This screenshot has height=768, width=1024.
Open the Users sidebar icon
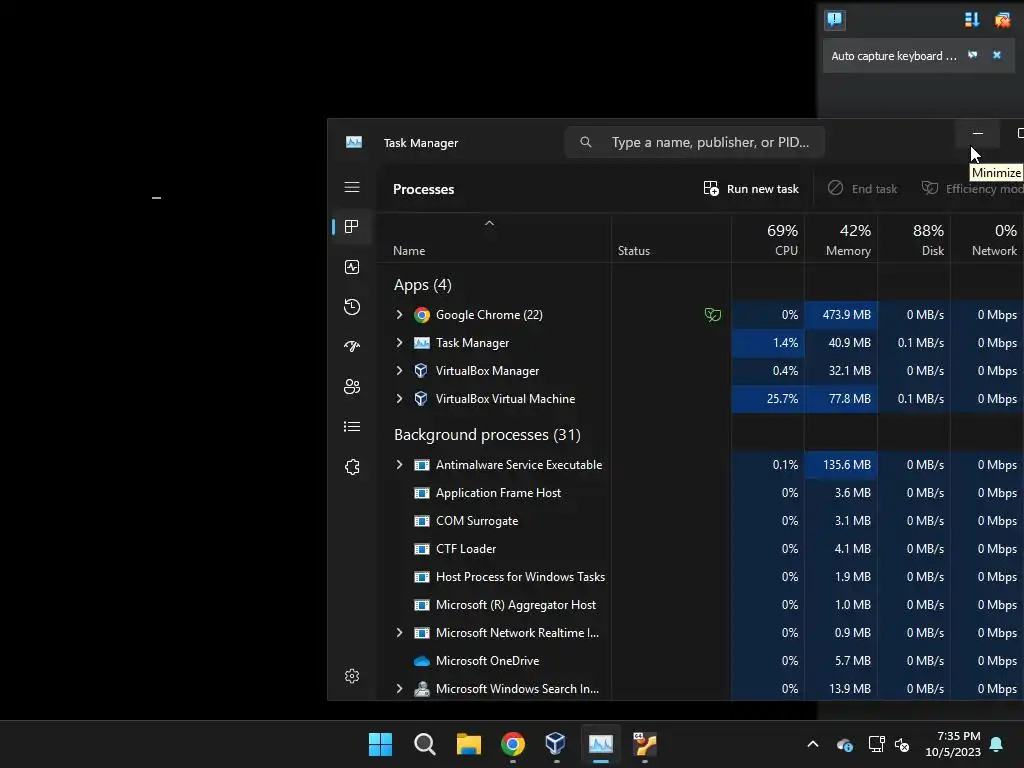(x=352, y=387)
